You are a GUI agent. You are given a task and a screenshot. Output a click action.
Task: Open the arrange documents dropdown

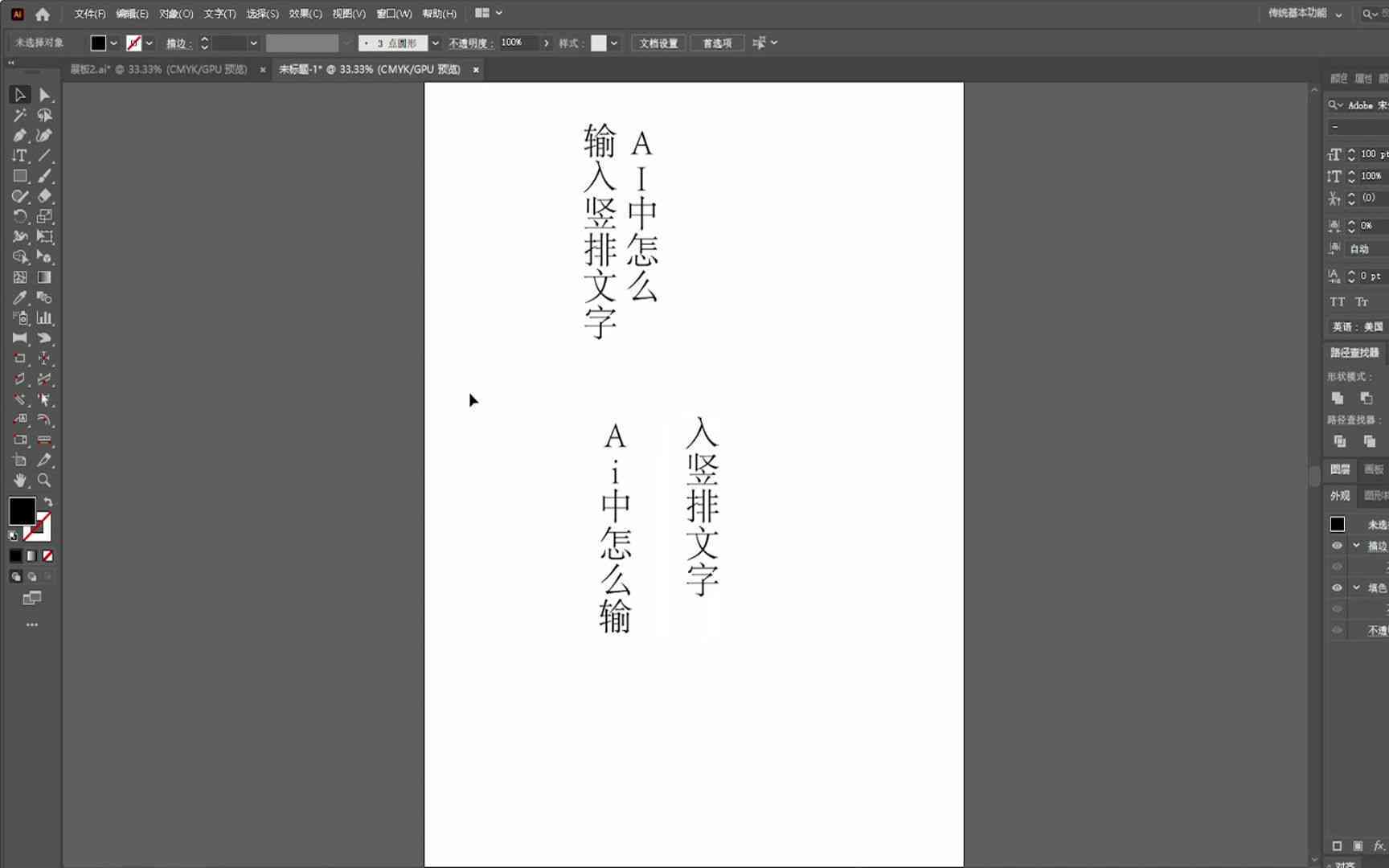pyautogui.click(x=489, y=13)
